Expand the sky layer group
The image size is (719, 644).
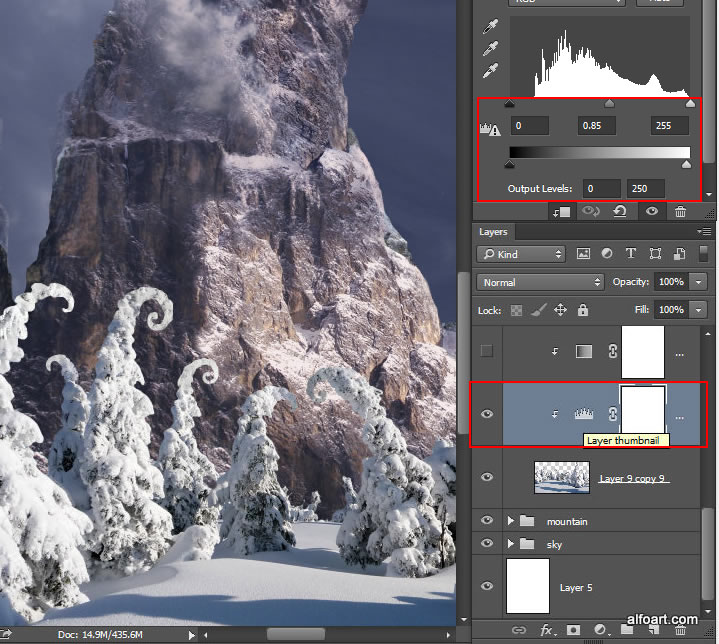point(513,545)
